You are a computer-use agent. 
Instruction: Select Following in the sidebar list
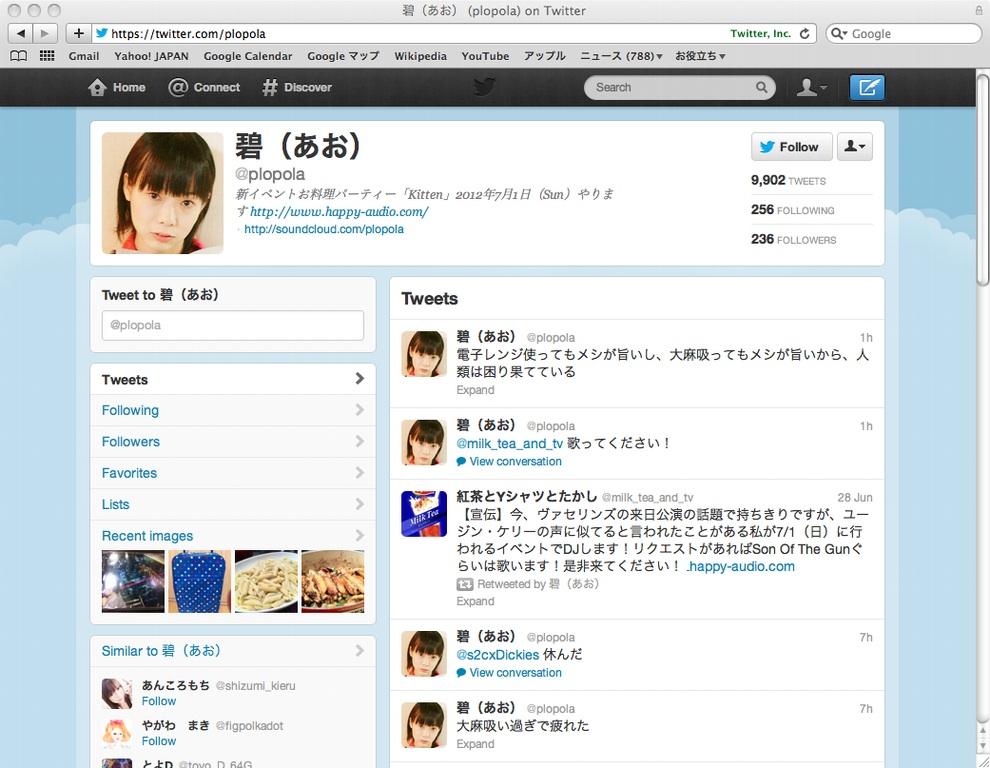[x=232, y=411]
